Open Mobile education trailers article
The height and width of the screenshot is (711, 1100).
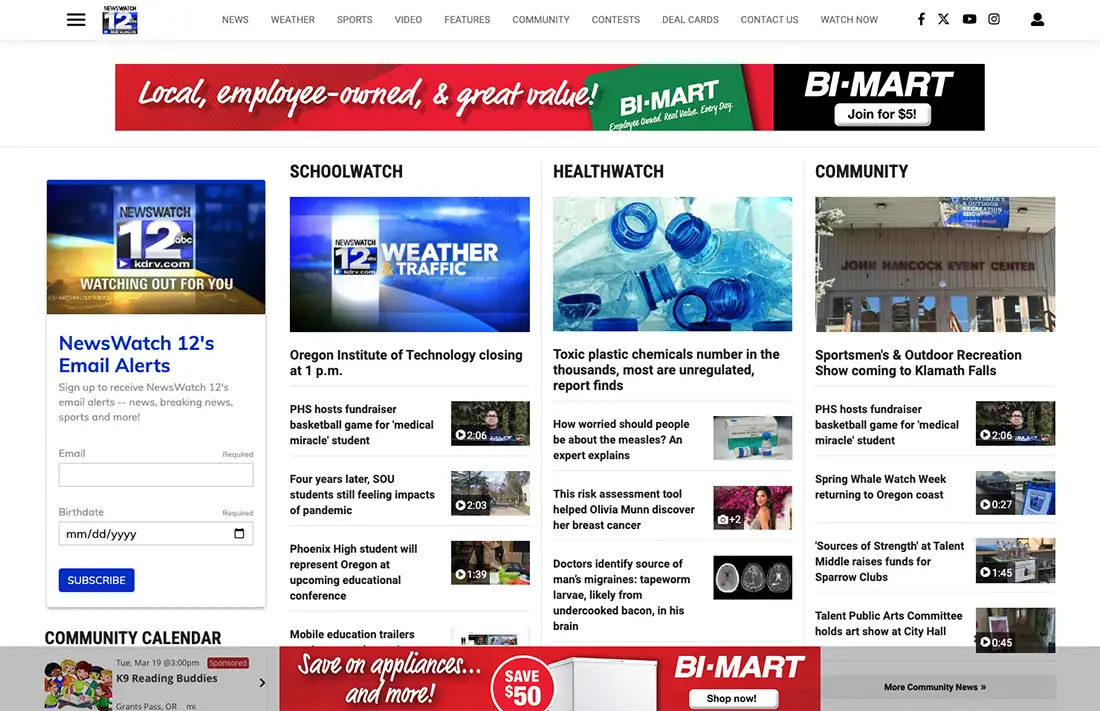[352, 634]
